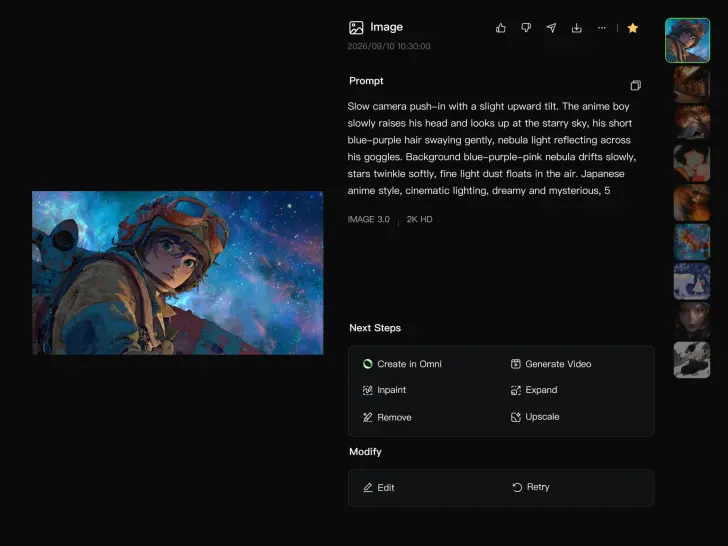Select the first thumbnail with green border

click(688, 40)
